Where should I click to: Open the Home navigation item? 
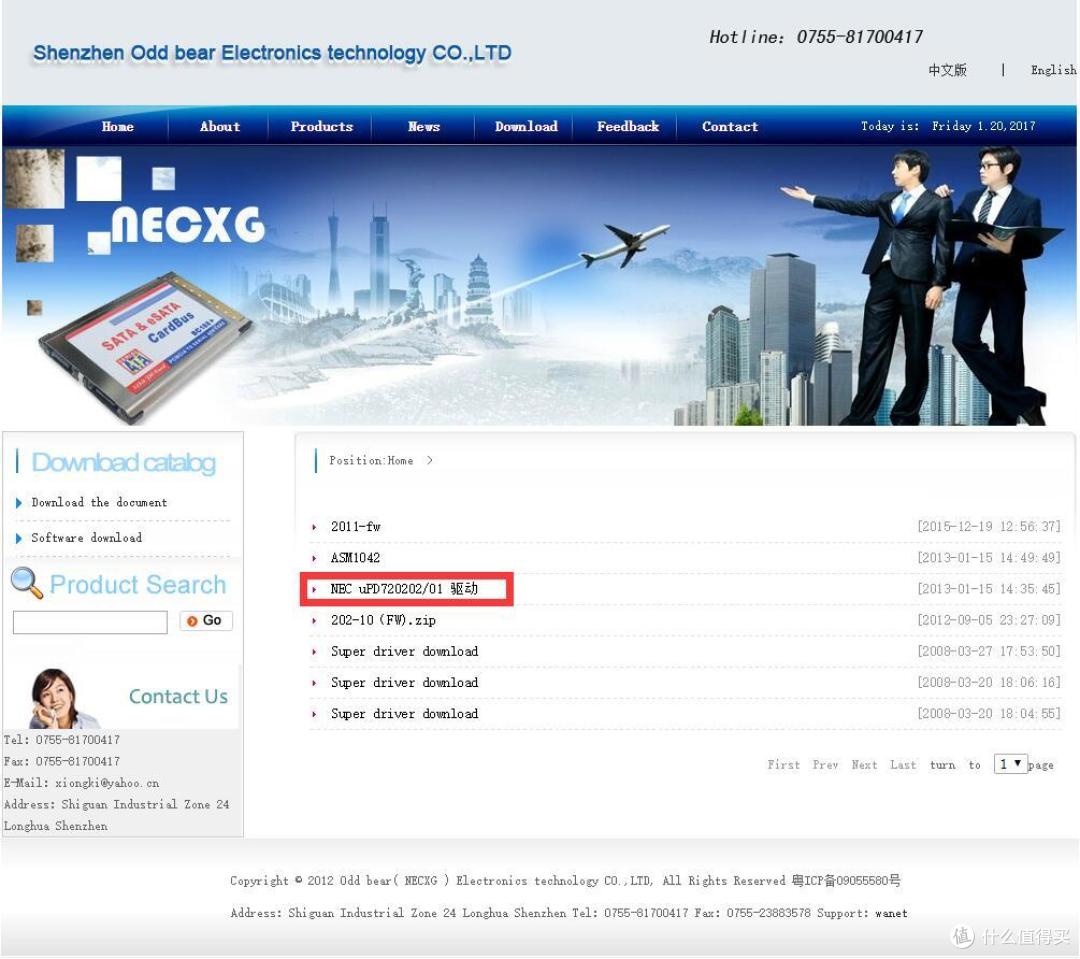click(118, 127)
